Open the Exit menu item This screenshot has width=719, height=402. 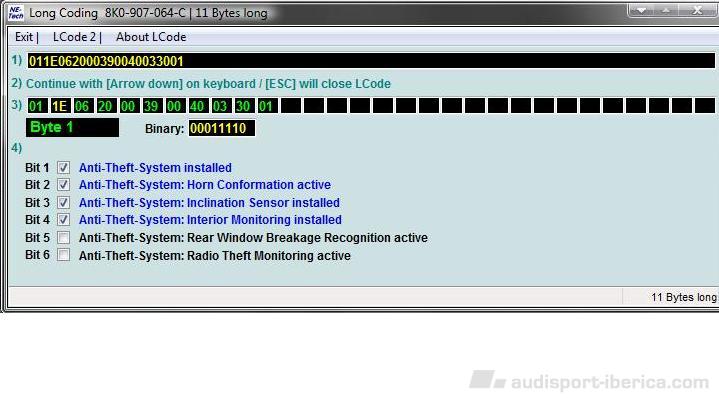tap(24, 37)
